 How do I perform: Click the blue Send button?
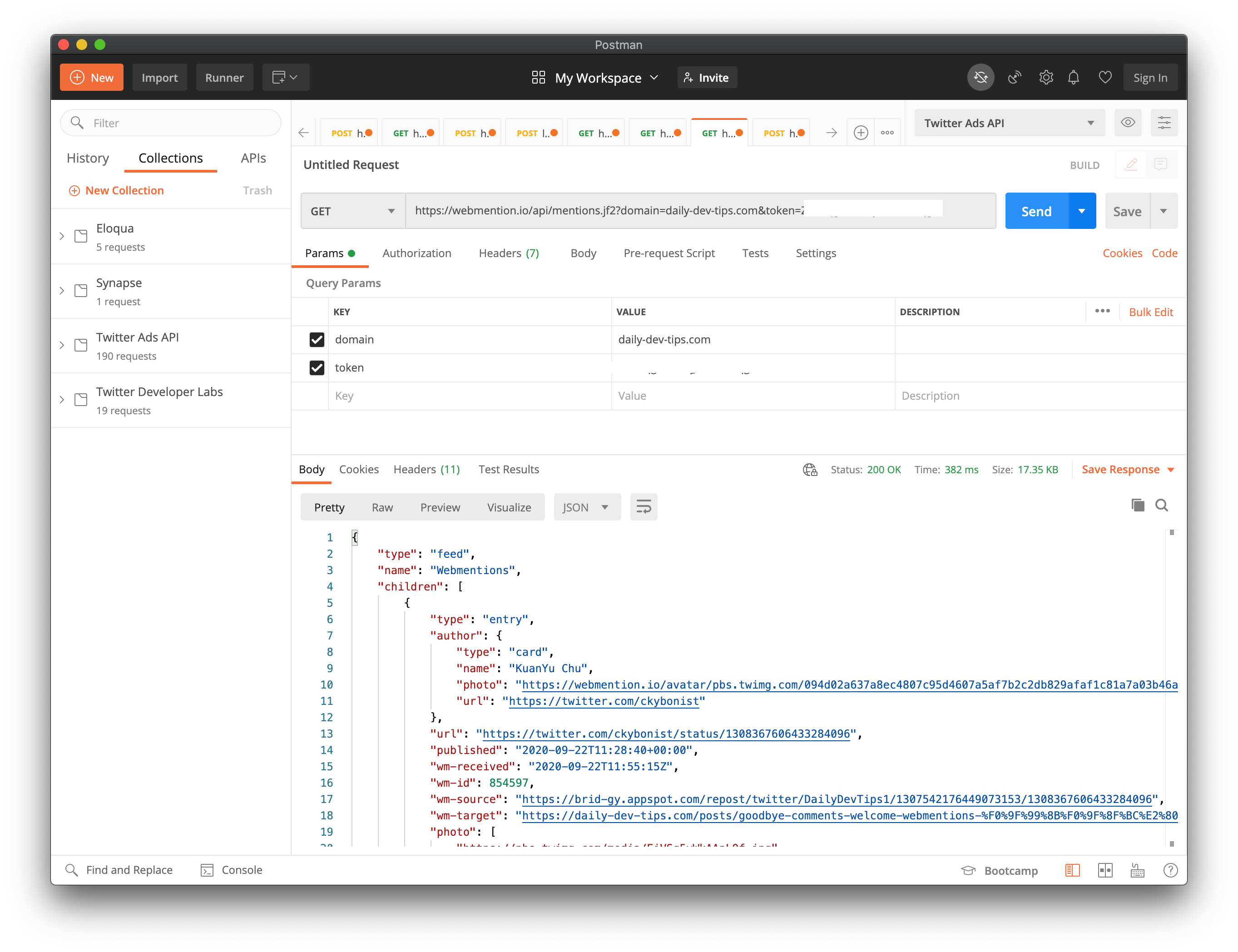click(x=1036, y=211)
